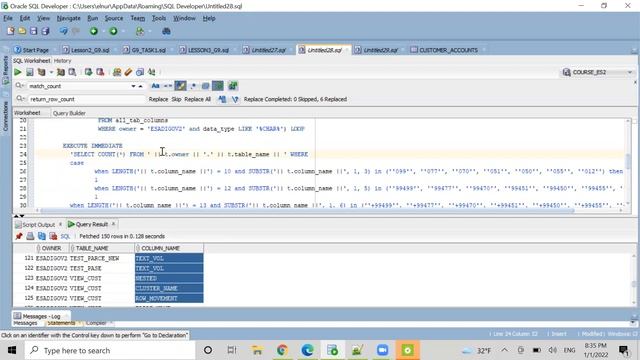Click the Explain Plan icon
Image resolution: width=640 pixels, height=360 pixels.
41,72
